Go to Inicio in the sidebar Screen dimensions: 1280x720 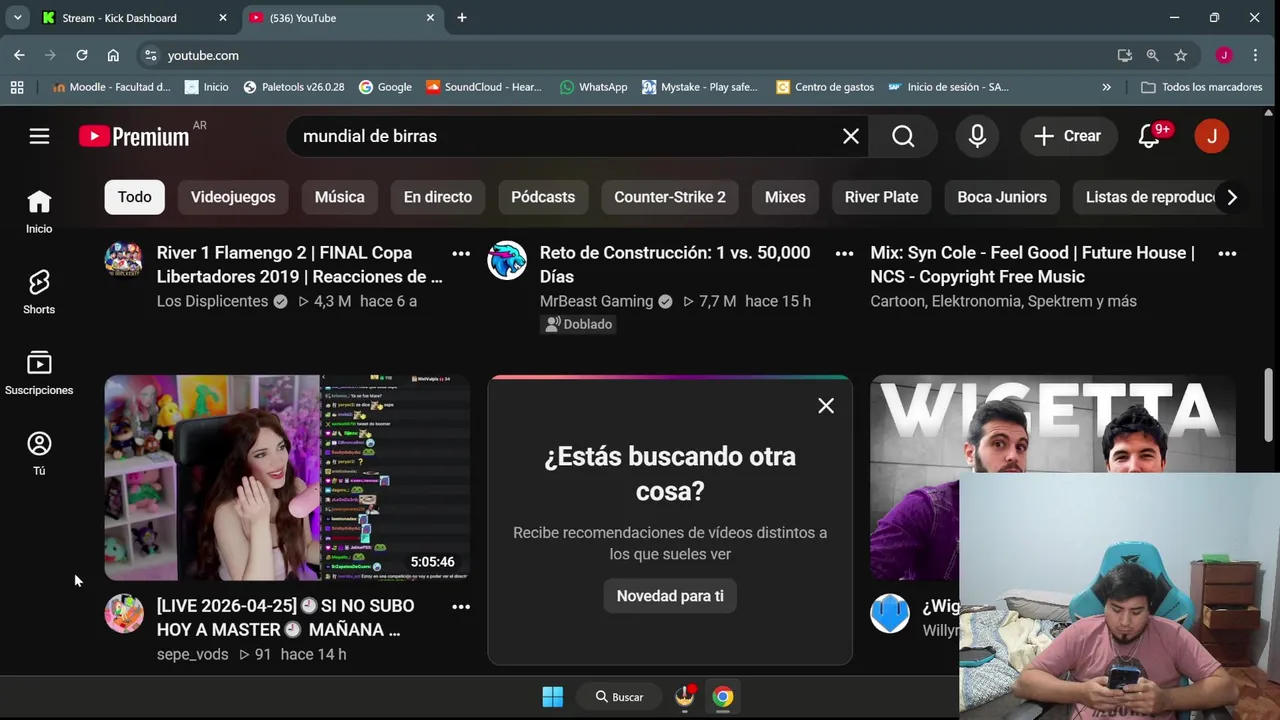tap(39, 212)
